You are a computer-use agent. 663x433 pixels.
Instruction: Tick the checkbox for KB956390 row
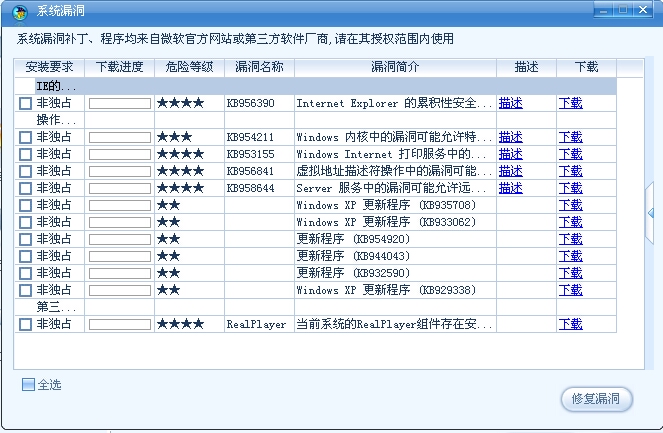pyautogui.click(x=25, y=103)
